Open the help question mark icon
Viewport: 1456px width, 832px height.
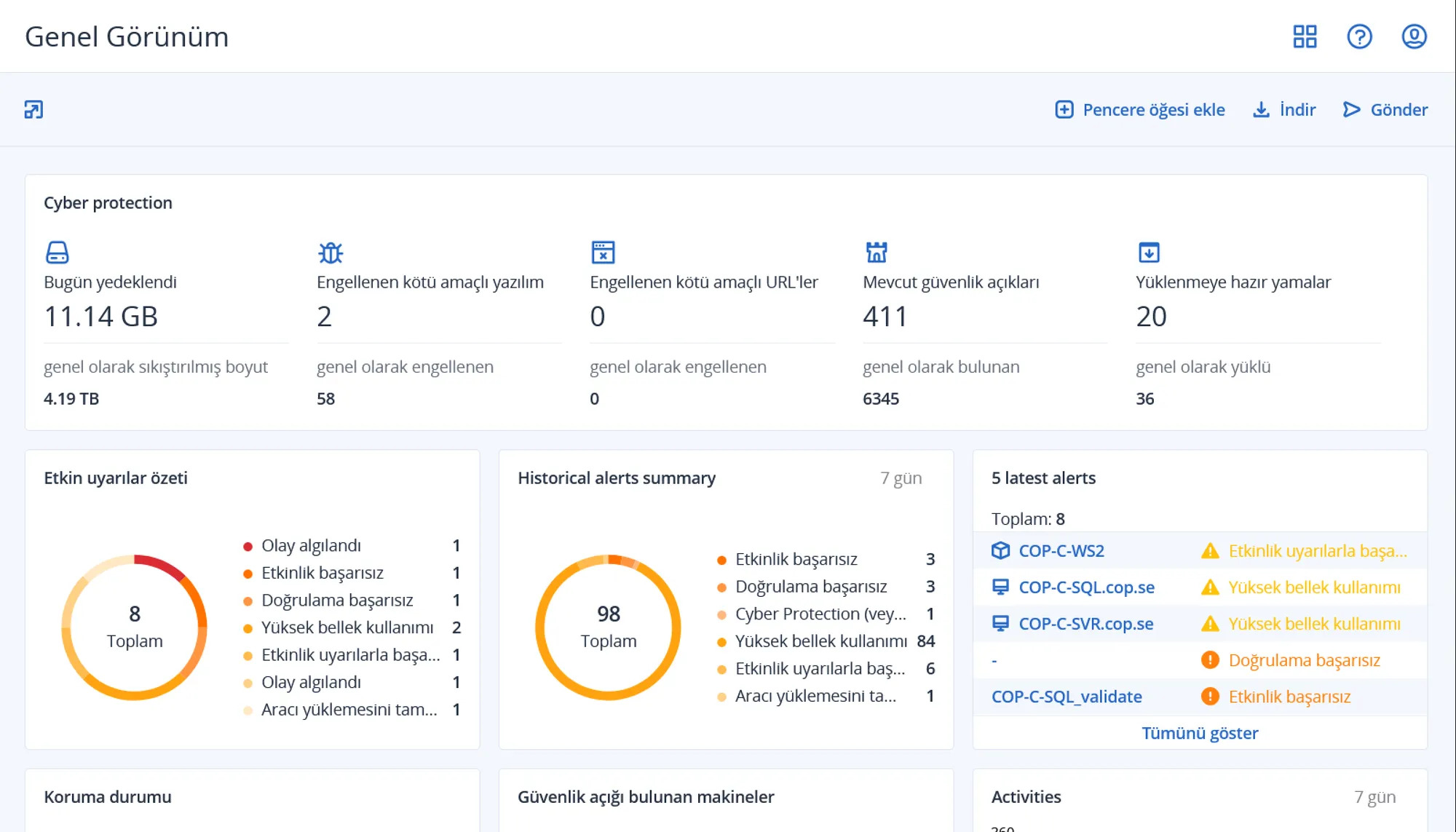pyautogui.click(x=1359, y=36)
